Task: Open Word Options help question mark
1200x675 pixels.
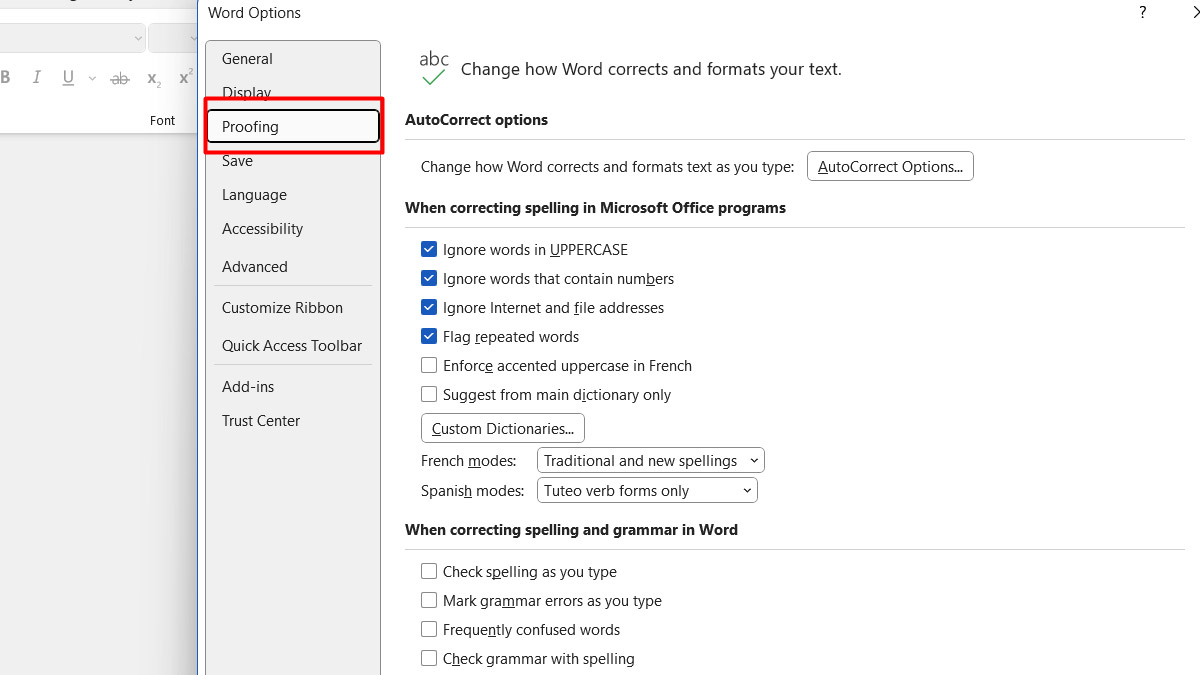Action: [1142, 13]
